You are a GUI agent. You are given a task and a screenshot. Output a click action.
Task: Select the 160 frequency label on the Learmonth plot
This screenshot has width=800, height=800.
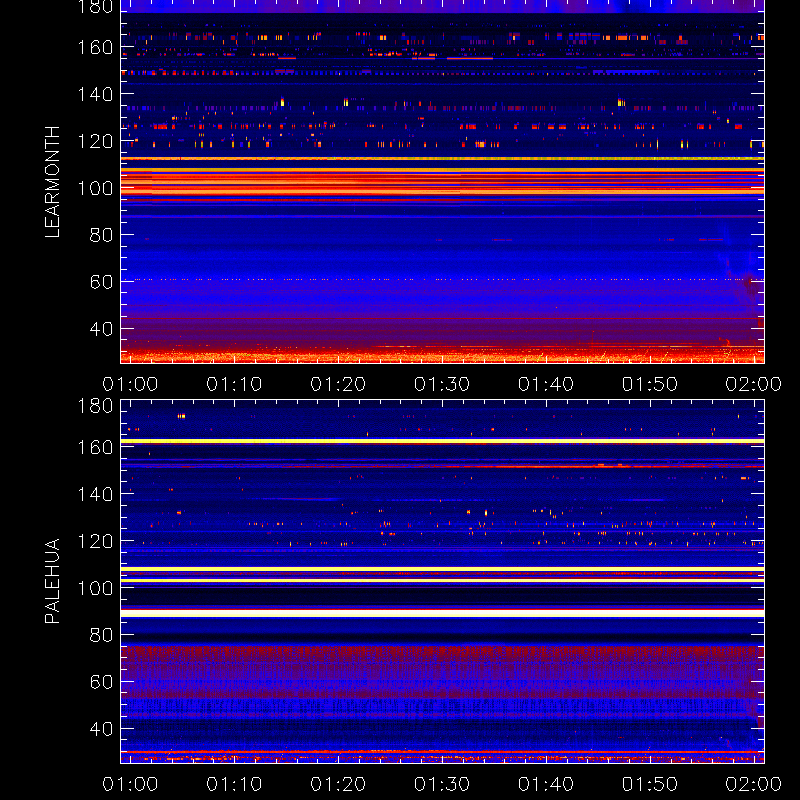pyautogui.click(x=95, y=47)
